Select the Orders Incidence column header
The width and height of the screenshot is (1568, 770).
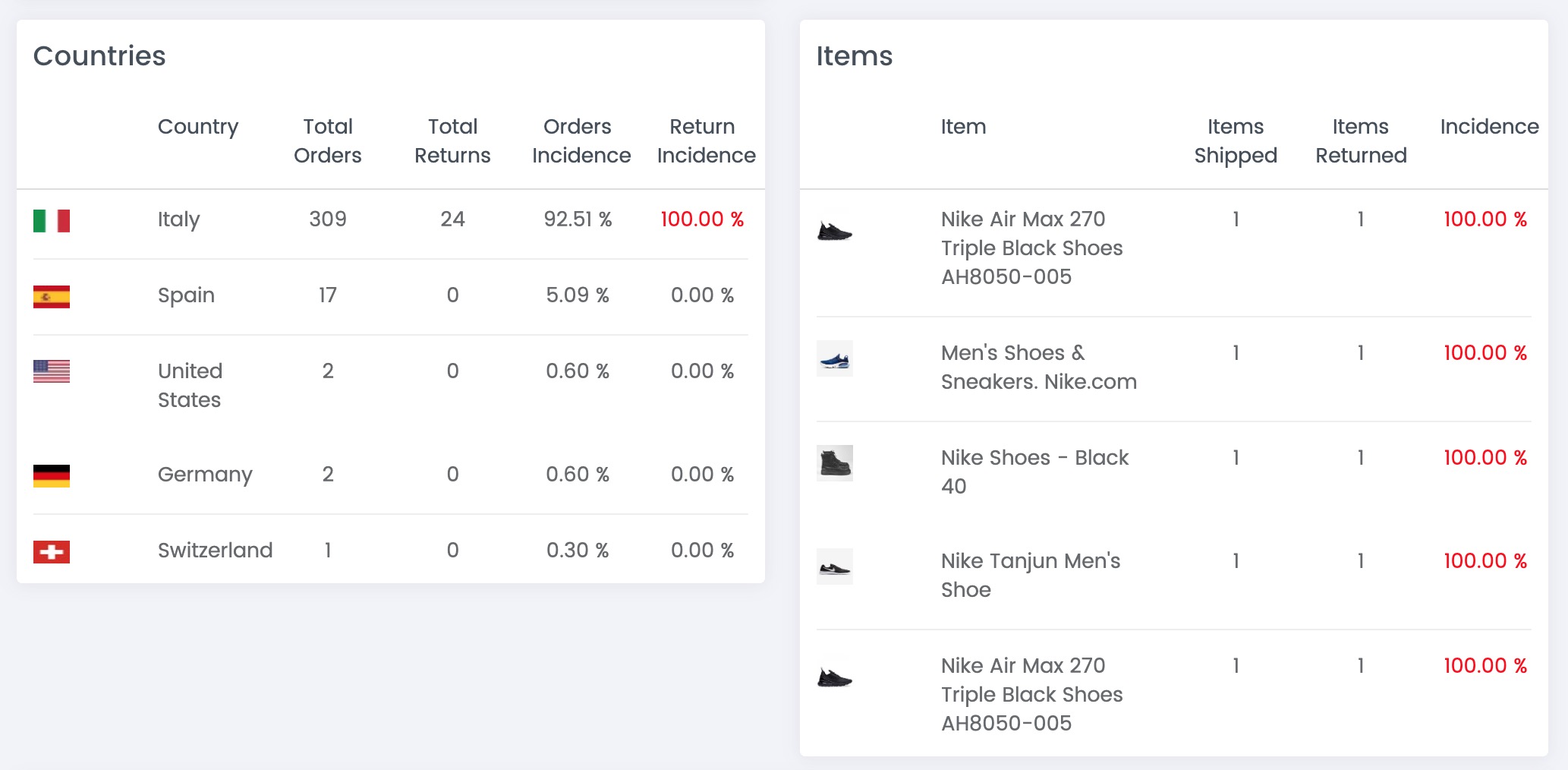[x=581, y=140]
